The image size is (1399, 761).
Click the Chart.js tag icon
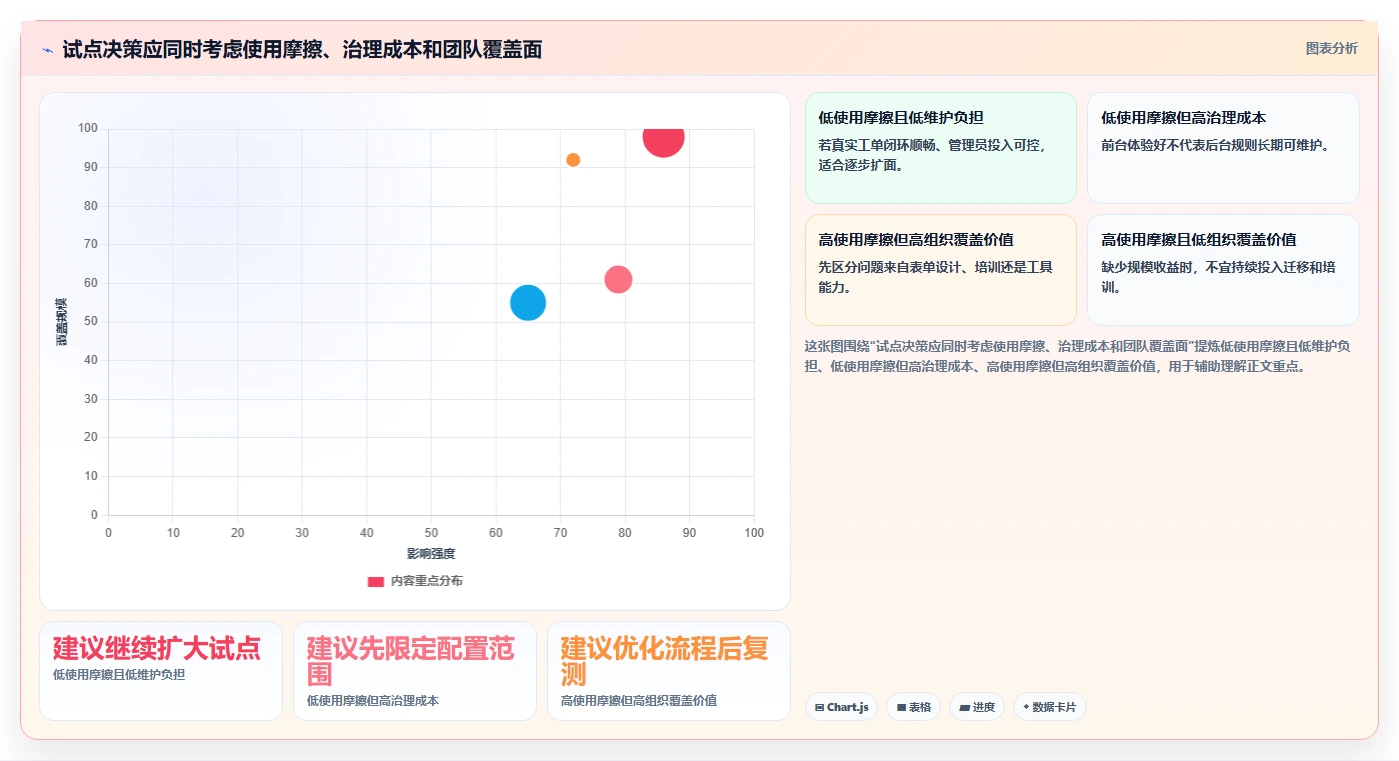[x=820, y=707]
